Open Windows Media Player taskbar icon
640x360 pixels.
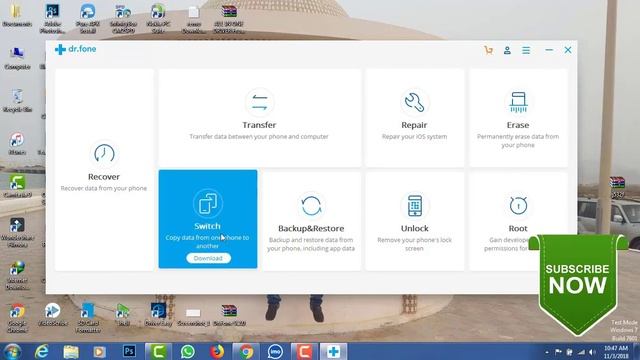[100, 351]
